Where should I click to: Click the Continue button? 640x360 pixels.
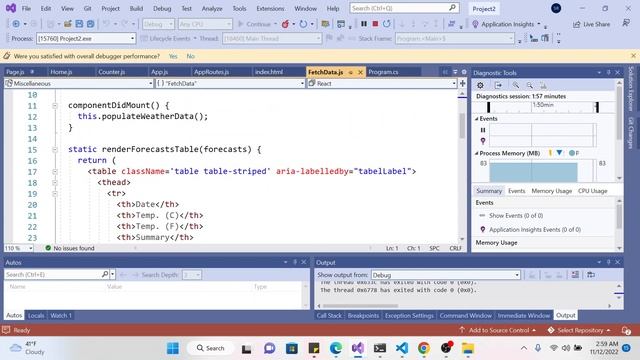(x=254, y=24)
